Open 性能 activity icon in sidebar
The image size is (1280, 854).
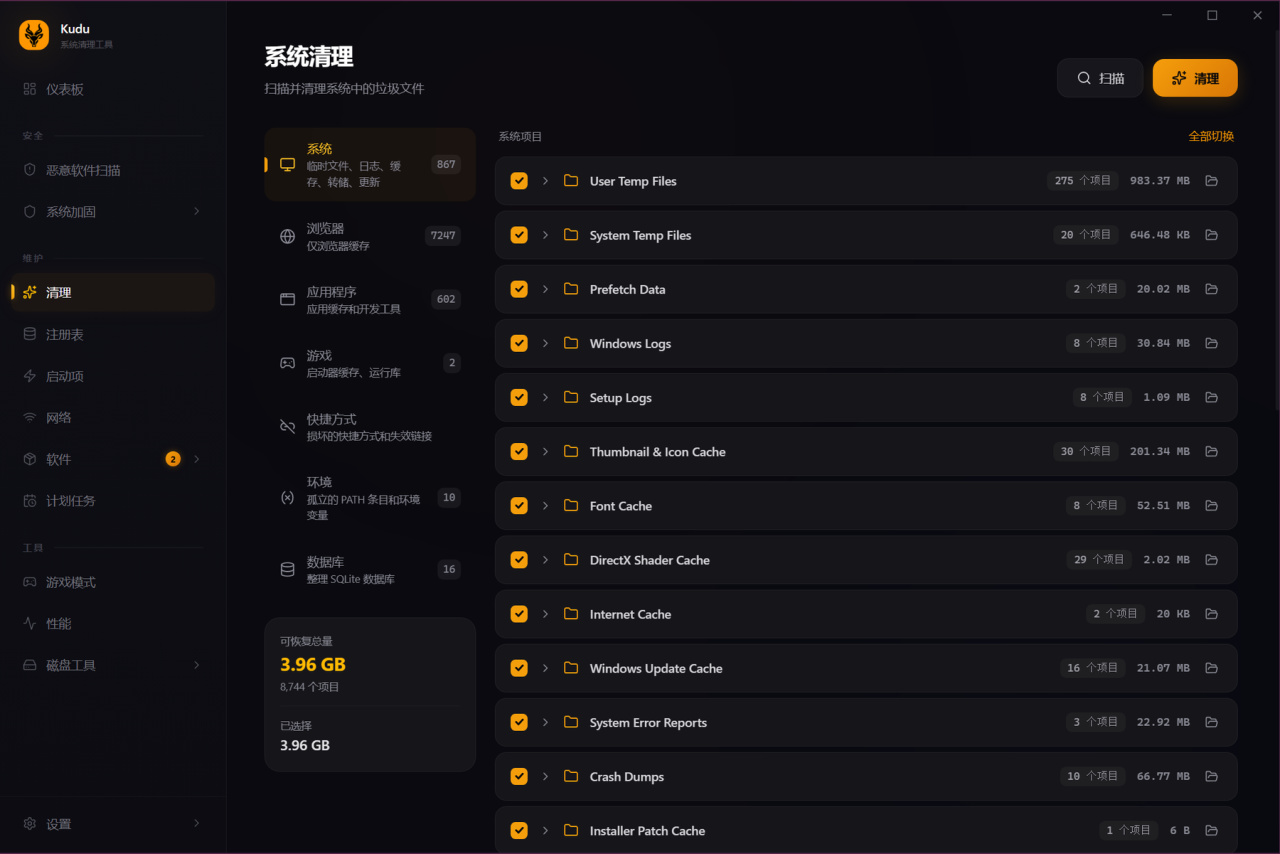30,623
